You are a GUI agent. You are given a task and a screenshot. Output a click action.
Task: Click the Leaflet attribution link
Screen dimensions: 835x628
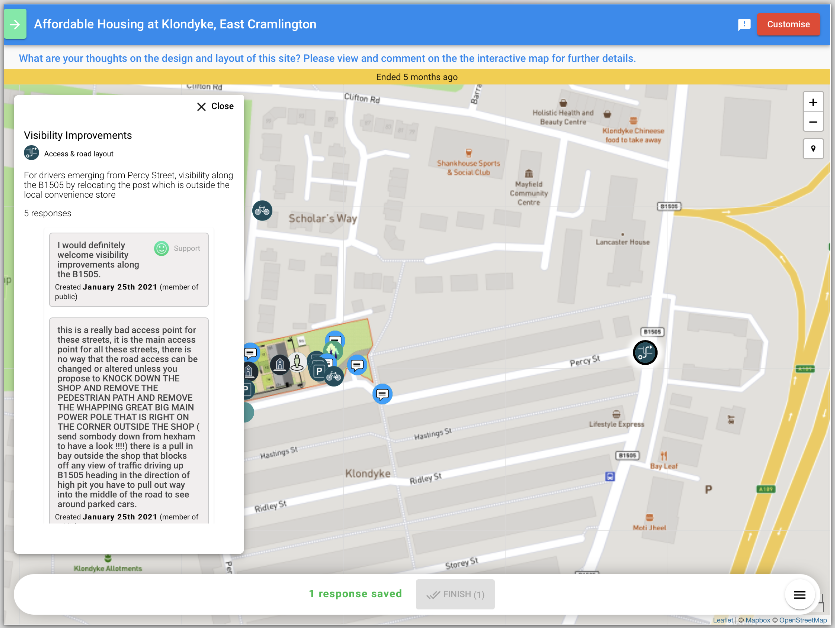click(x=722, y=621)
